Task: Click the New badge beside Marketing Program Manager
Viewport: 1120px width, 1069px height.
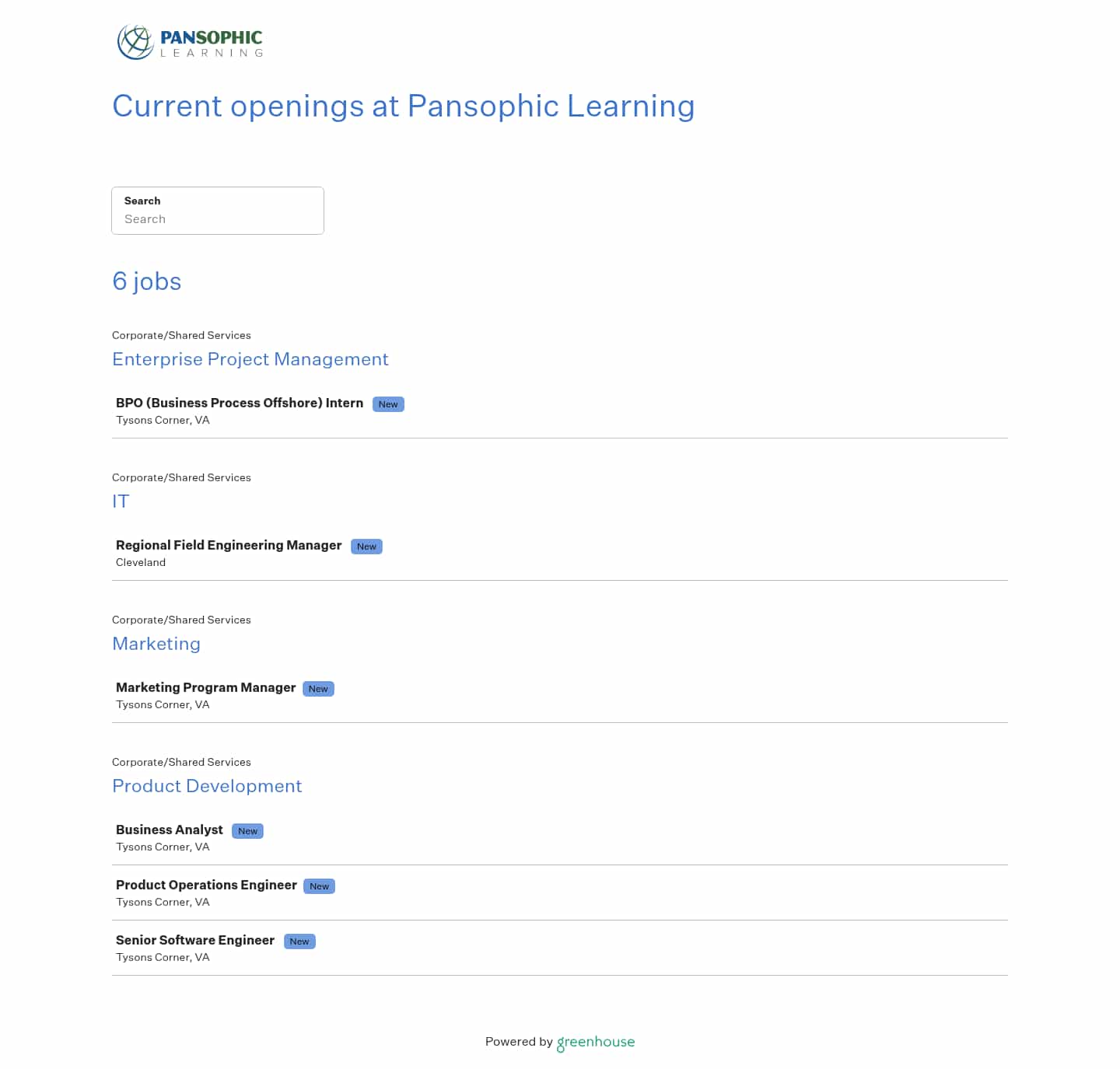Action: (x=318, y=688)
